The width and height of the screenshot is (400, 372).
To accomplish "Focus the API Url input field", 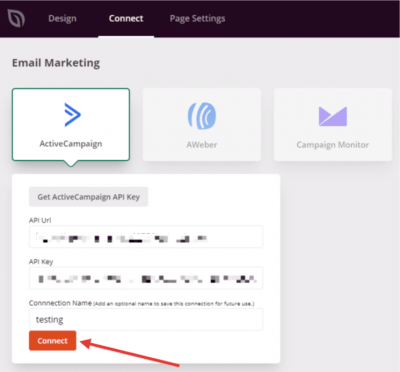I will (146, 237).
